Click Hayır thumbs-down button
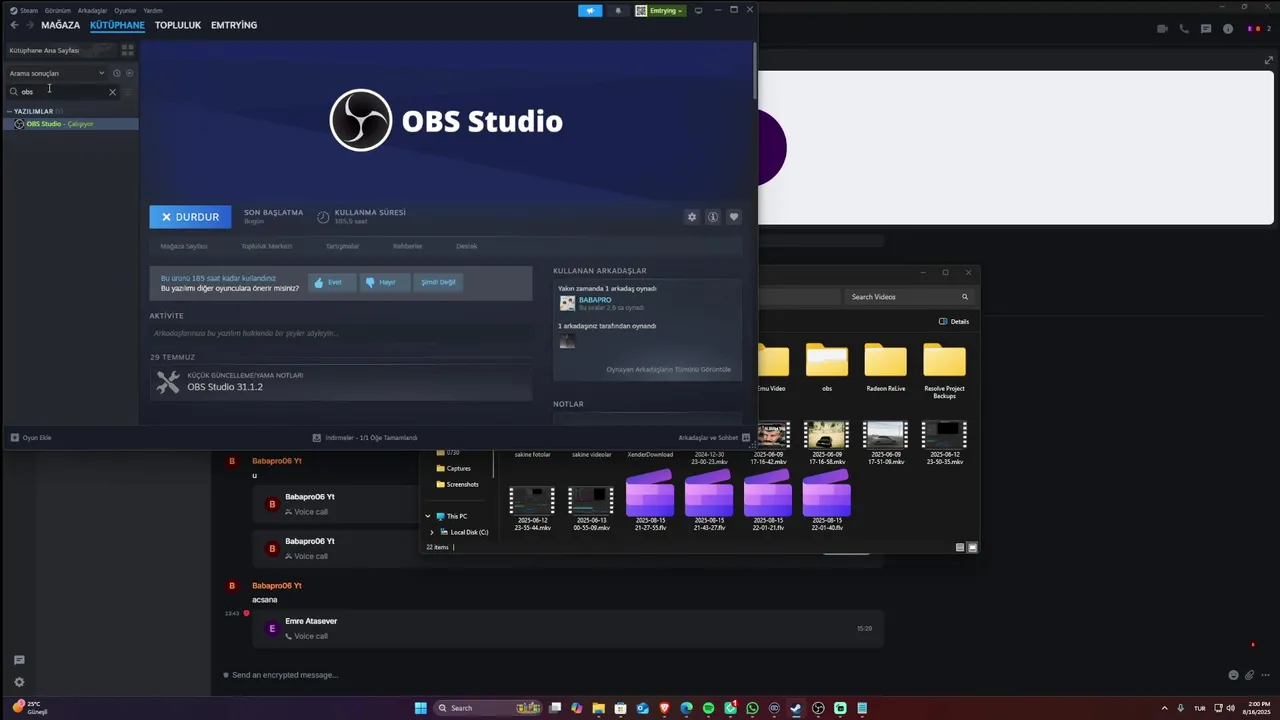This screenshot has width=1280, height=720. click(x=383, y=282)
